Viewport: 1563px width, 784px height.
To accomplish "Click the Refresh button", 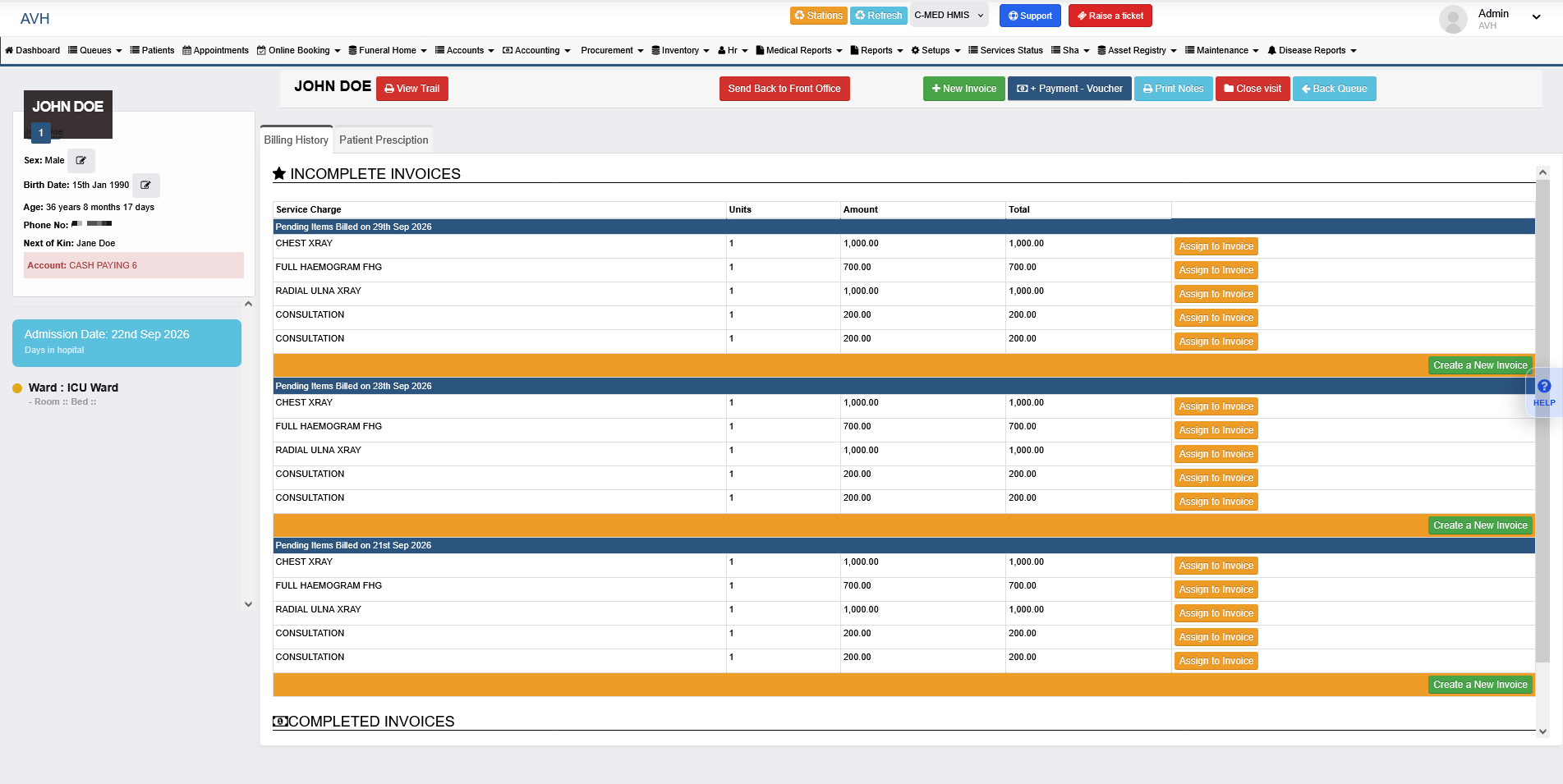I will click(878, 16).
